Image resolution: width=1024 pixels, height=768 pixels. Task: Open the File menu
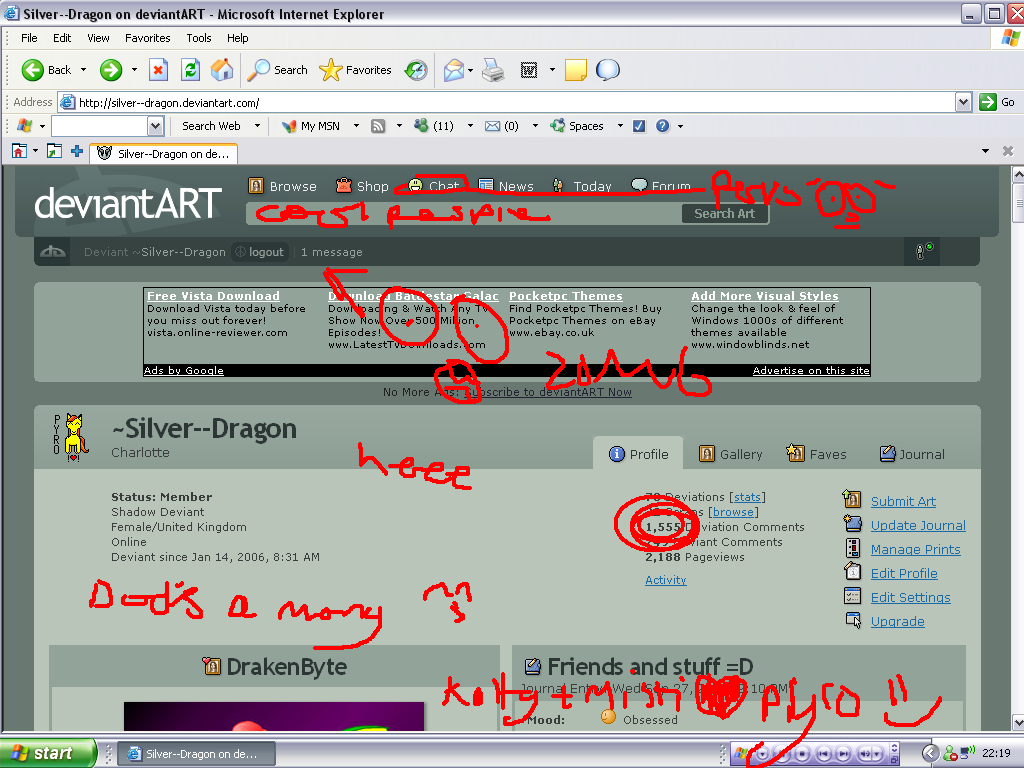29,38
